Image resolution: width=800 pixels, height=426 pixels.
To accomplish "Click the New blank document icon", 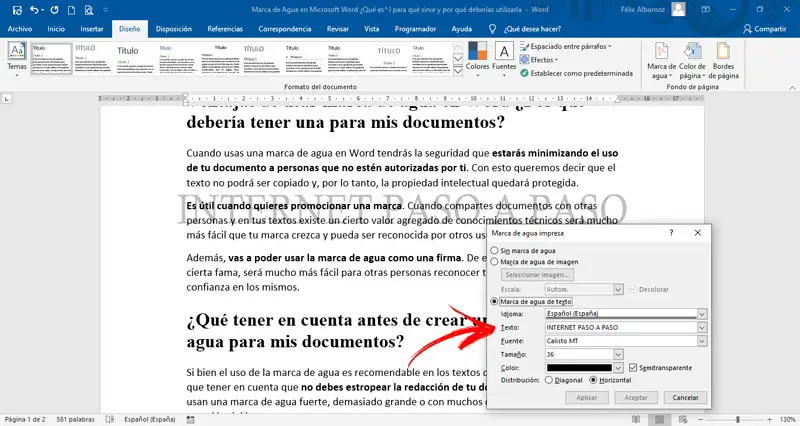I will [x=71, y=10].
